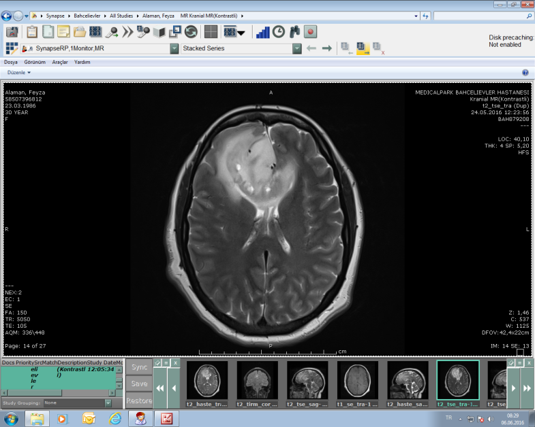Click the grid with pencil edit icon
535x427 pixels.
tap(12, 48)
